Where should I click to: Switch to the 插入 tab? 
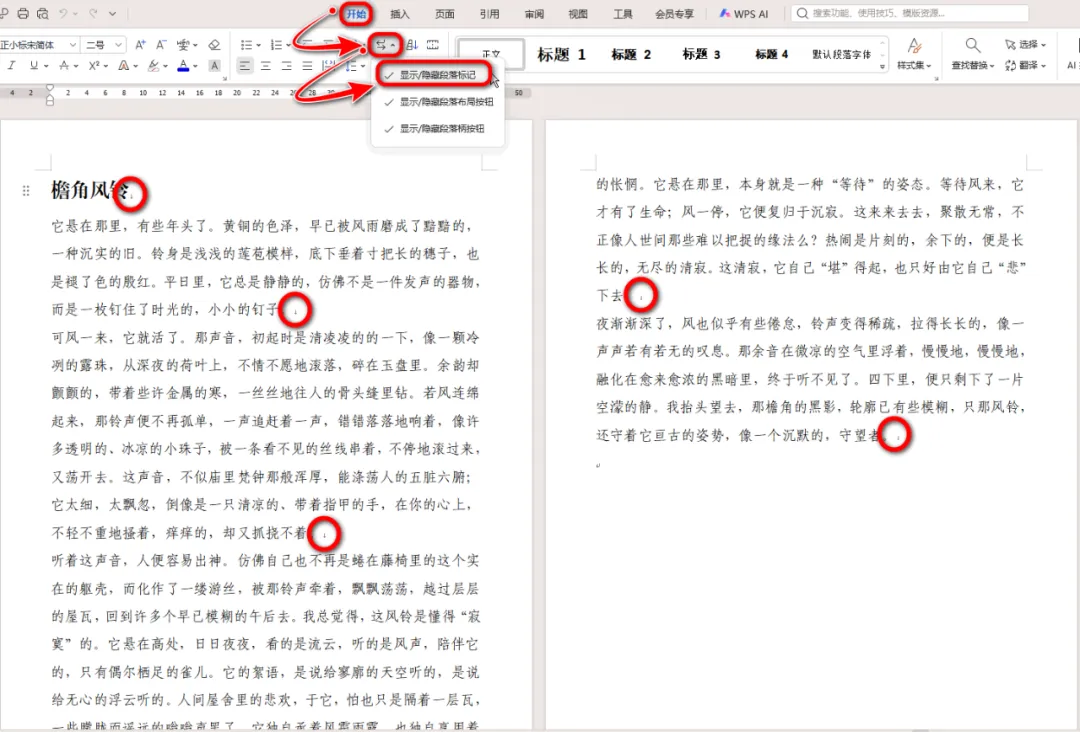[x=399, y=14]
